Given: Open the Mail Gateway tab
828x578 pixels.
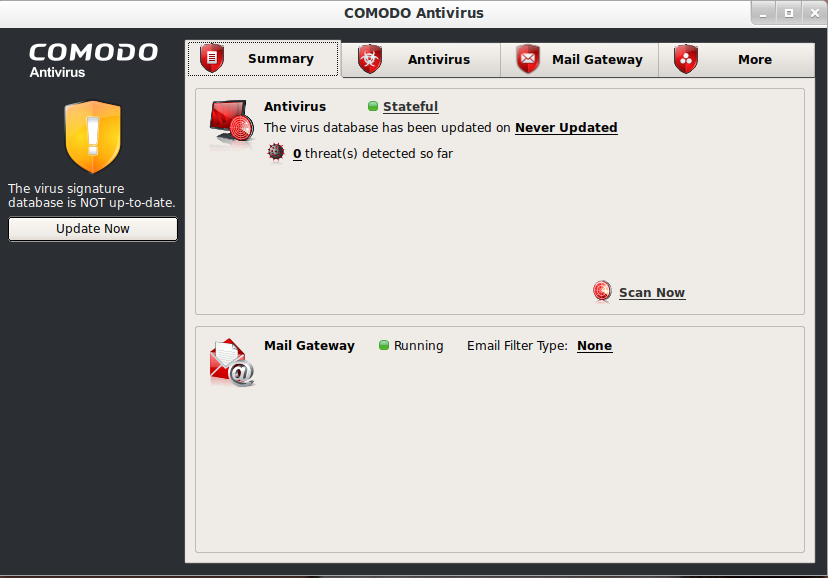Looking at the screenshot, I should pyautogui.click(x=579, y=60).
